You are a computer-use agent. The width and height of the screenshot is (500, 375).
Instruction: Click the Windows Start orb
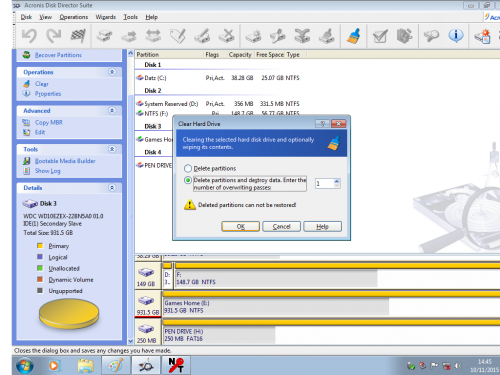(25, 366)
